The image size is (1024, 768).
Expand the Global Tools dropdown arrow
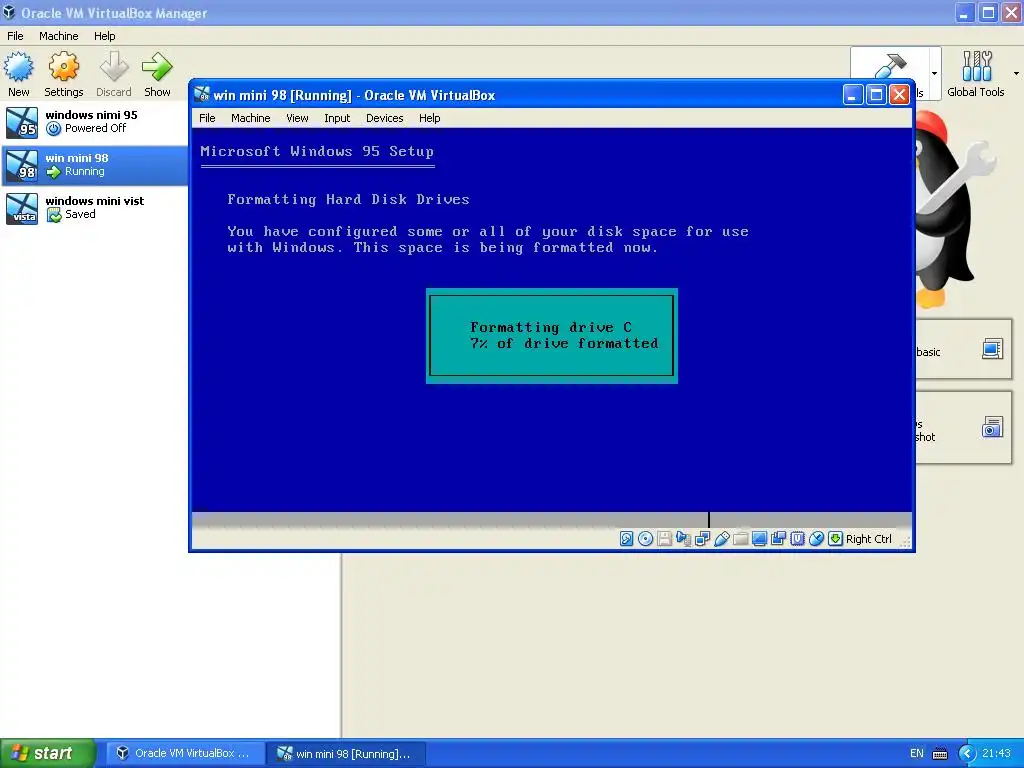pos(1016,74)
